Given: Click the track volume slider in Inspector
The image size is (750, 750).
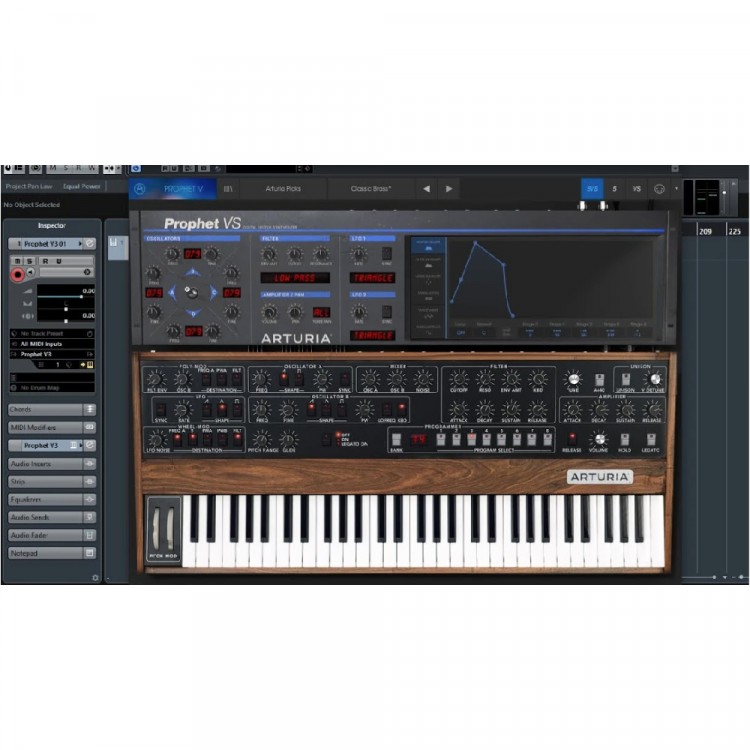Looking at the screenshot, I should [x=66, y=297].
